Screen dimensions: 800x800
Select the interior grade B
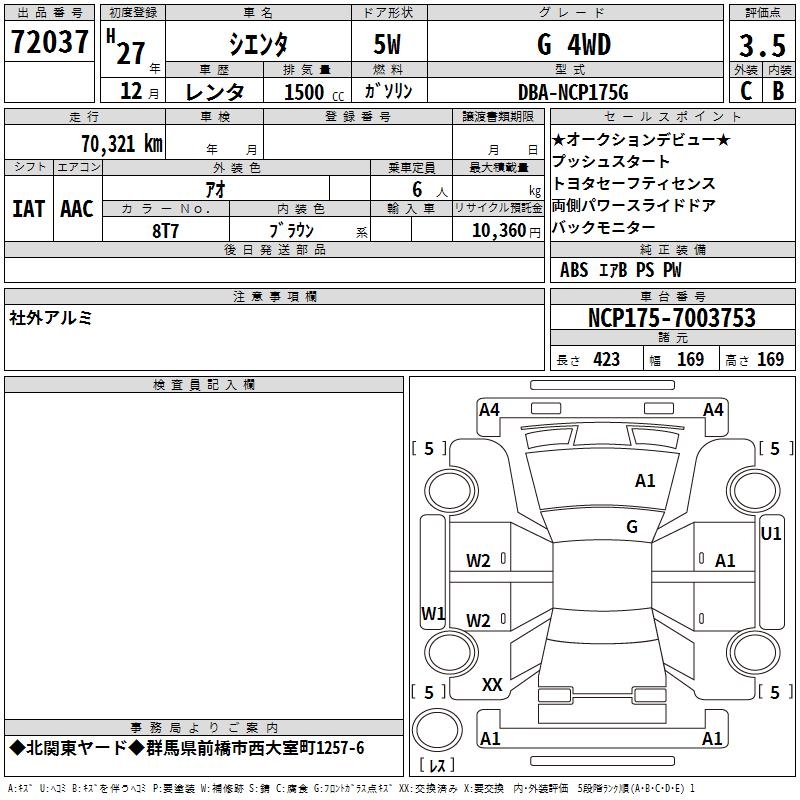tap(778, 91)
